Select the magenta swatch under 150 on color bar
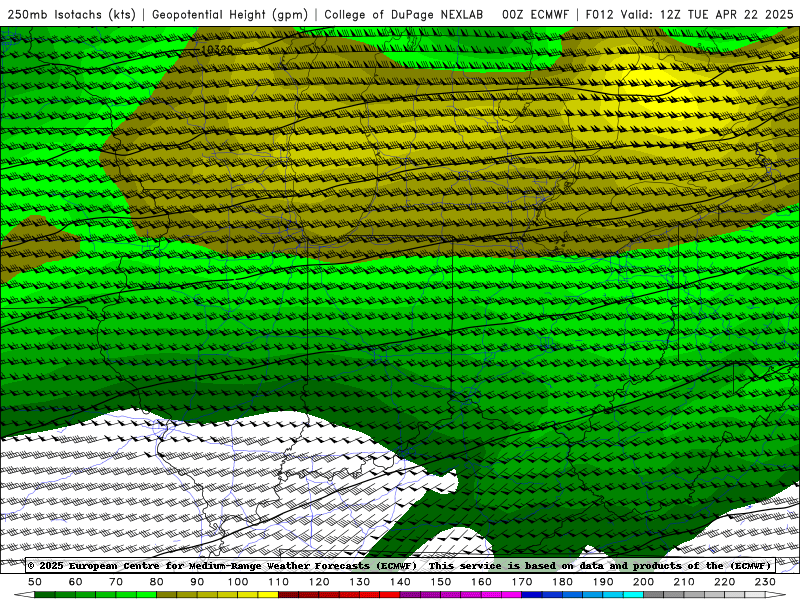The height and width of the screenshot is (600, 800). 451,595
